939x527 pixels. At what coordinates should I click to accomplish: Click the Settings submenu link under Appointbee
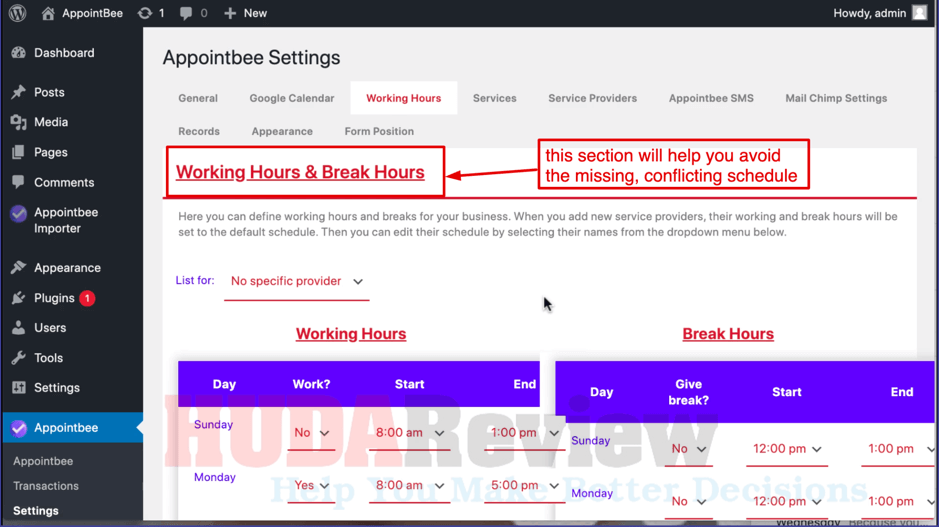click(x=36, y=511)
